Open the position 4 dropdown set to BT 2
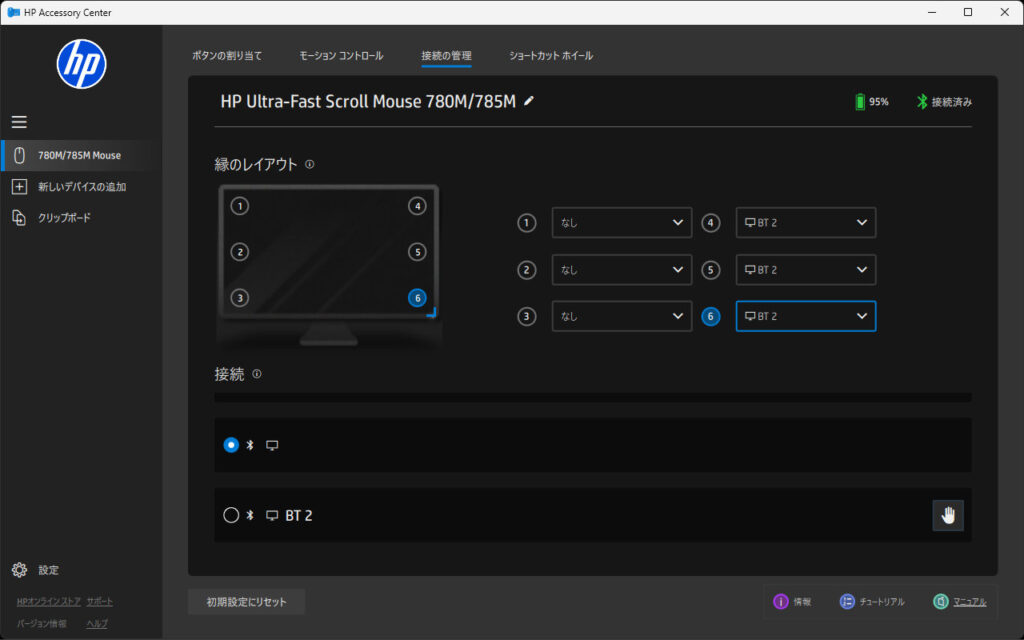Screen dimensions: 1024x640 (806, 223)
